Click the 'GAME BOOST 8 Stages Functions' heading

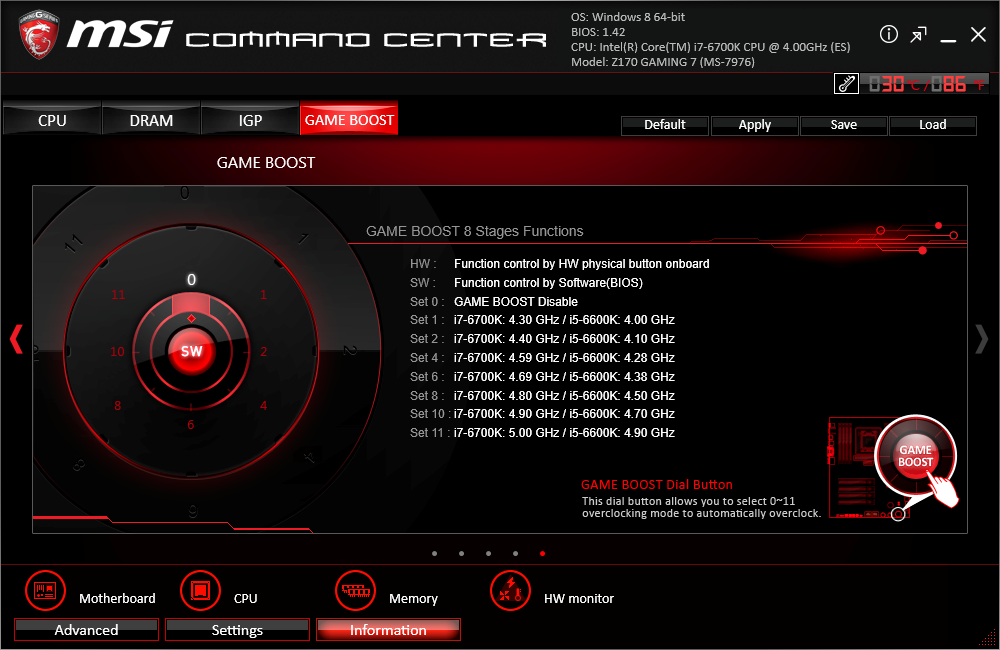(x=474, y=231)
